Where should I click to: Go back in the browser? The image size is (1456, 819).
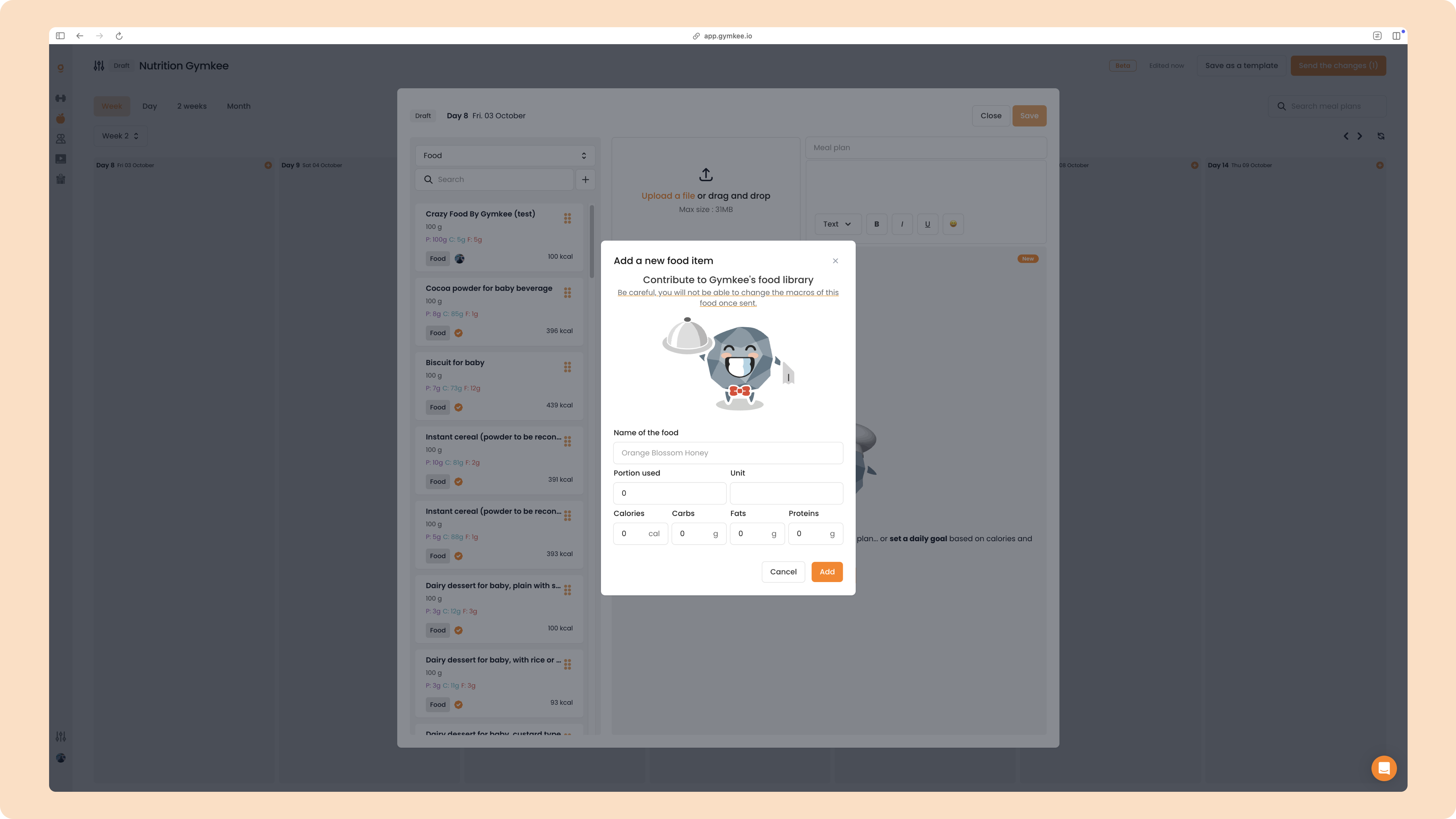tap(80, 36)
